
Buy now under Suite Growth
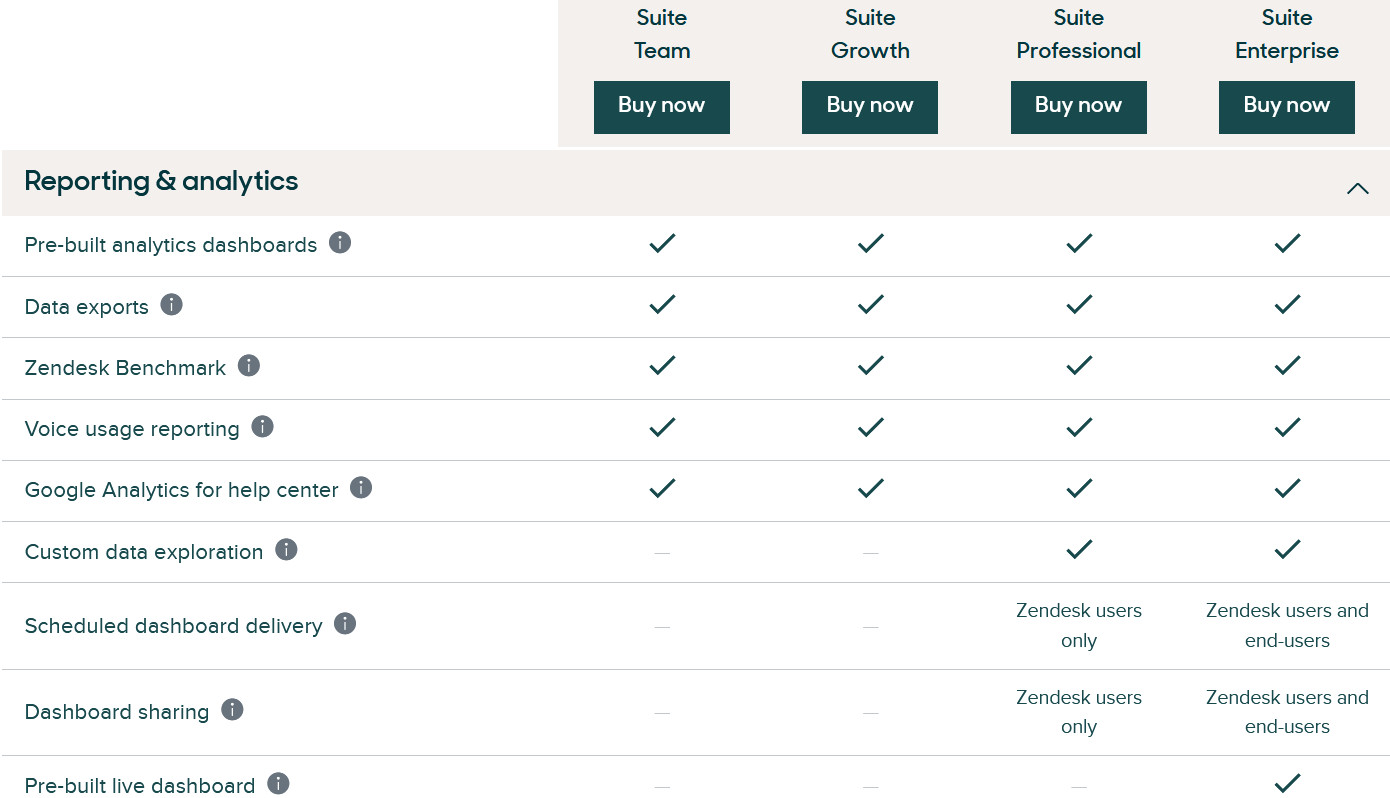[870, 107]
